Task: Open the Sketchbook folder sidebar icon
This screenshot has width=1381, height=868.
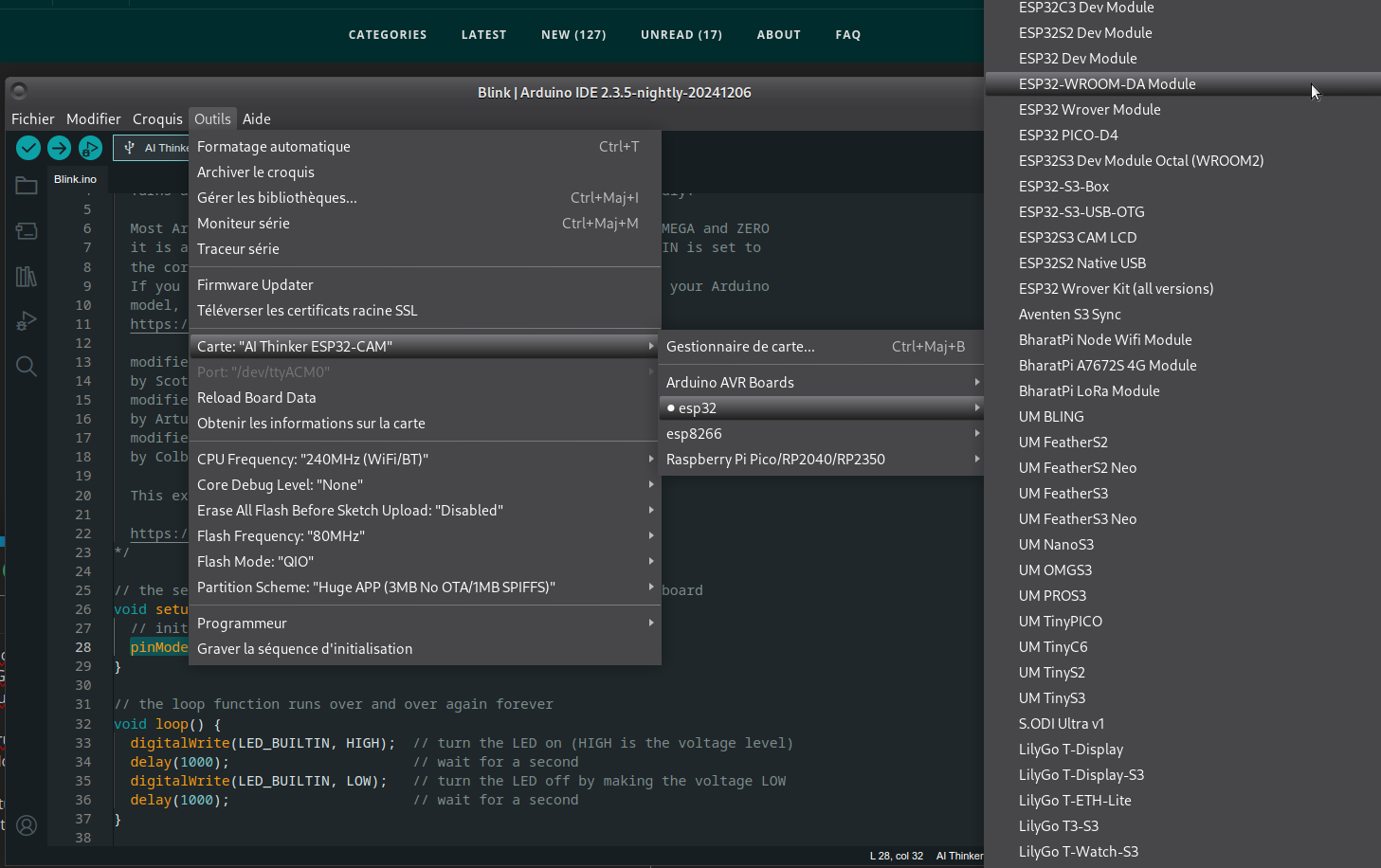Action: click(x=27, y=186)
